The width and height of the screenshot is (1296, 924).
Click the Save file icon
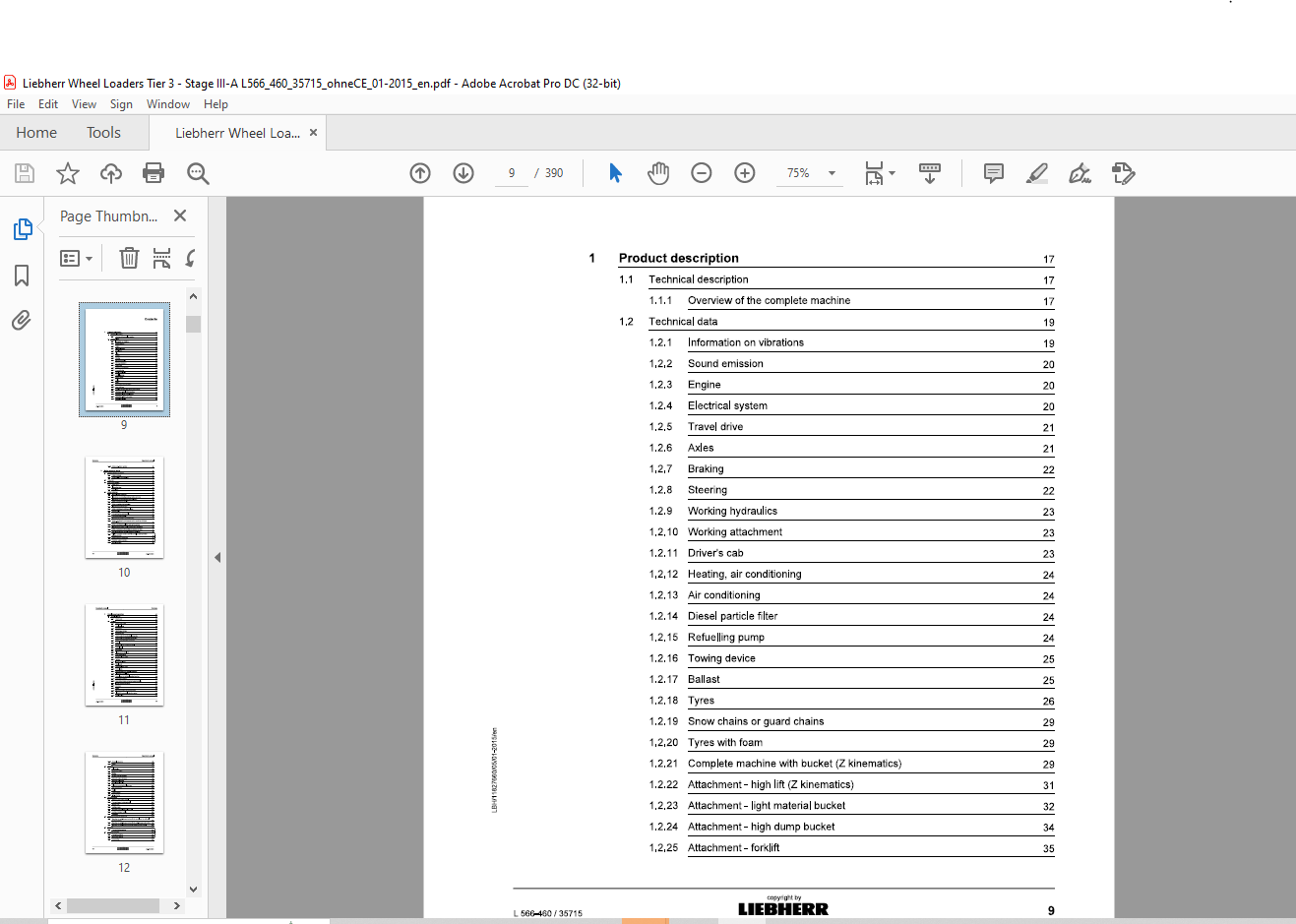[25, 174]
